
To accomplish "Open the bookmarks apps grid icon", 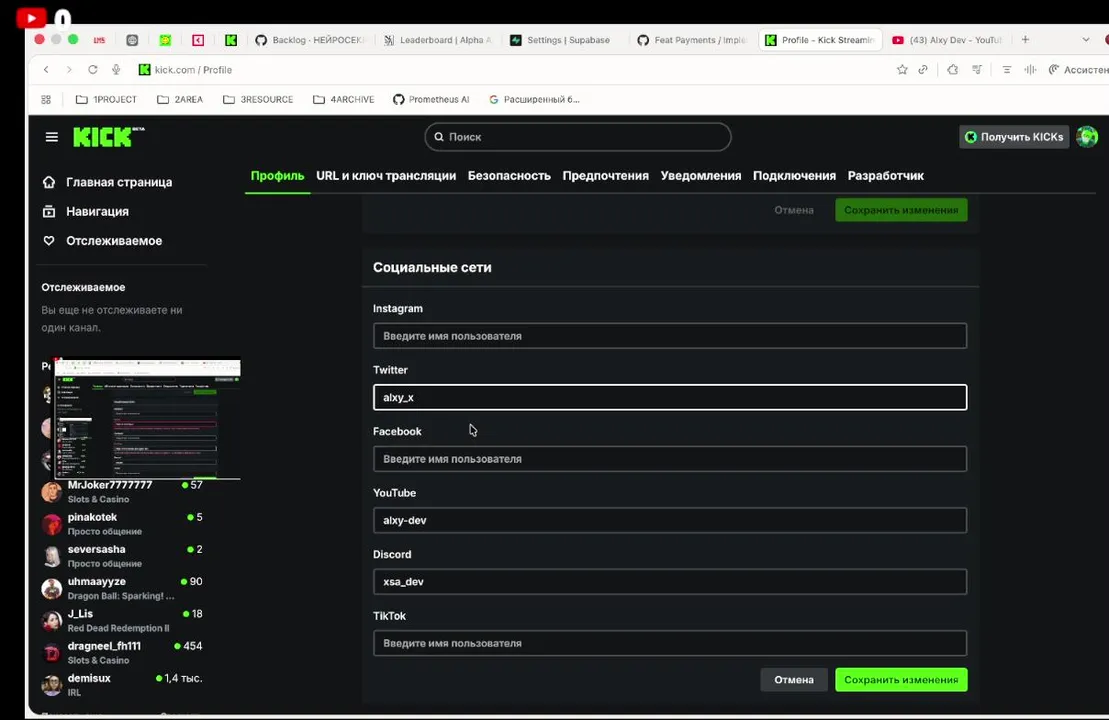I will point(46,99).
